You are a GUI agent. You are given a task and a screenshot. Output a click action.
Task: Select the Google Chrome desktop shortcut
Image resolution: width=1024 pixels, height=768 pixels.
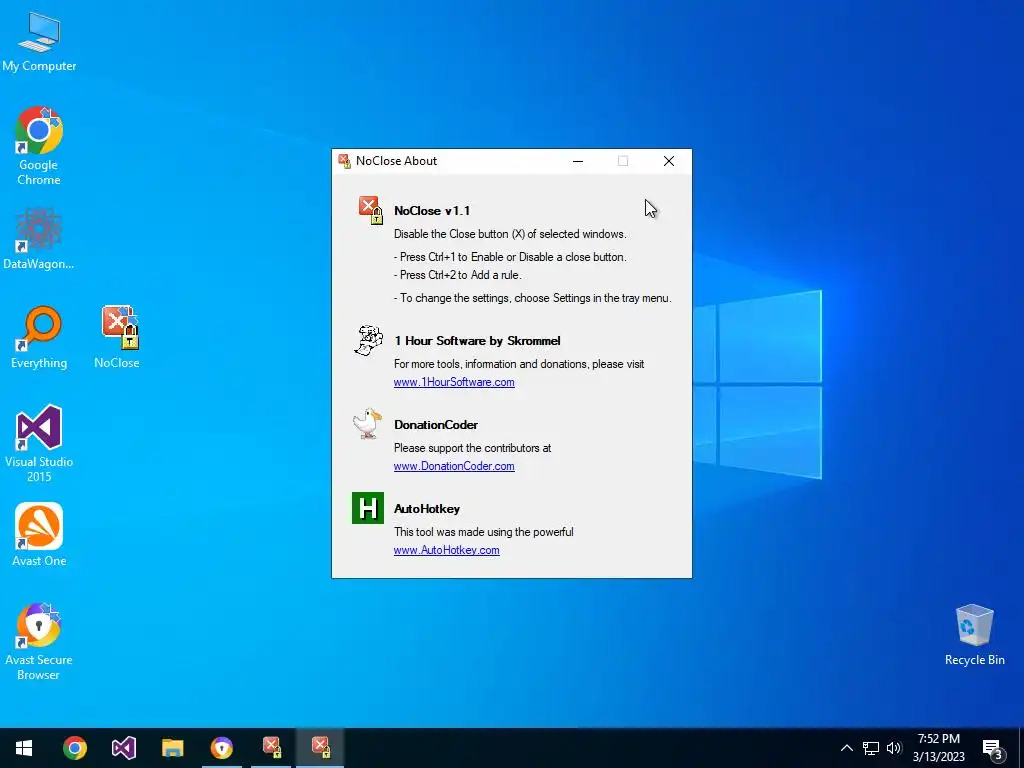pos(39,146)
